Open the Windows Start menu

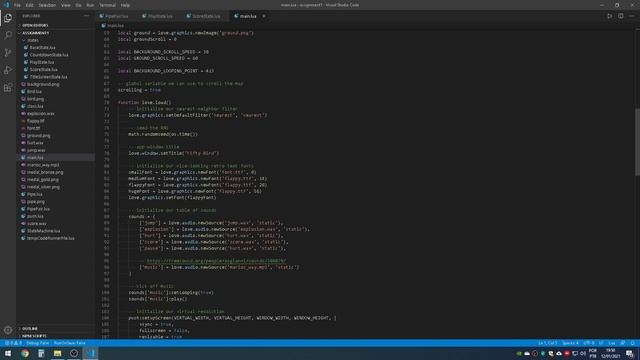(8, 353)
